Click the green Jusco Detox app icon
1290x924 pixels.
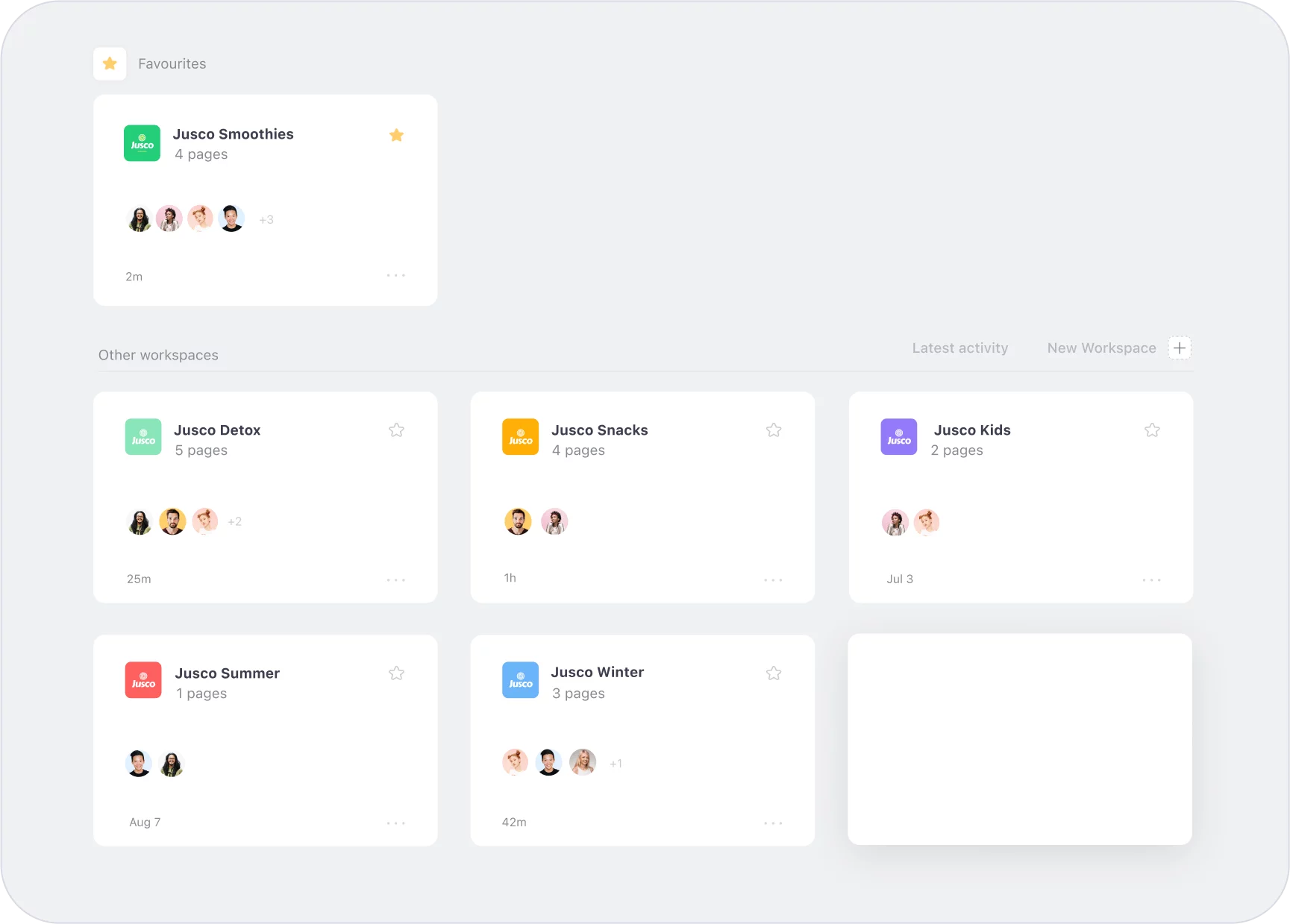click(x=143, y=437)
